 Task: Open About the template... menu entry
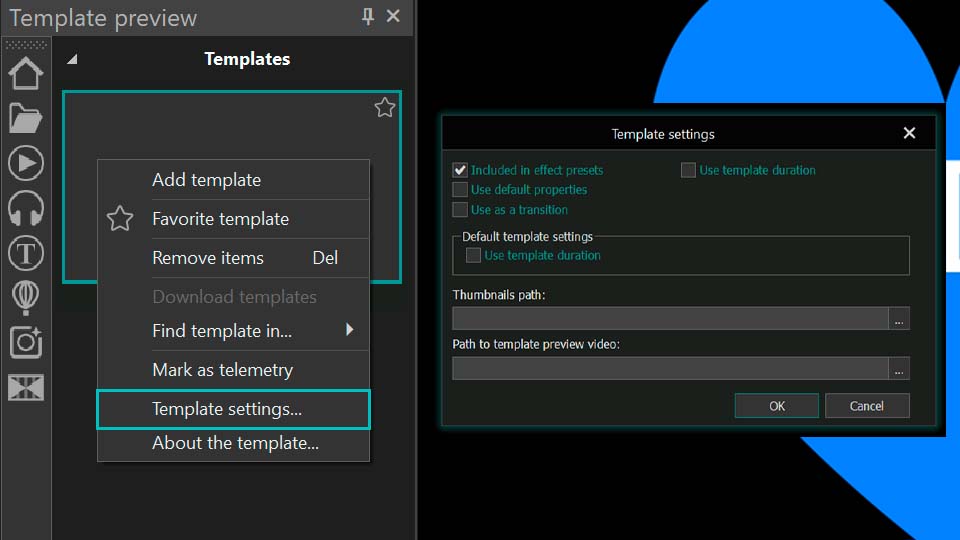point(233,443)
